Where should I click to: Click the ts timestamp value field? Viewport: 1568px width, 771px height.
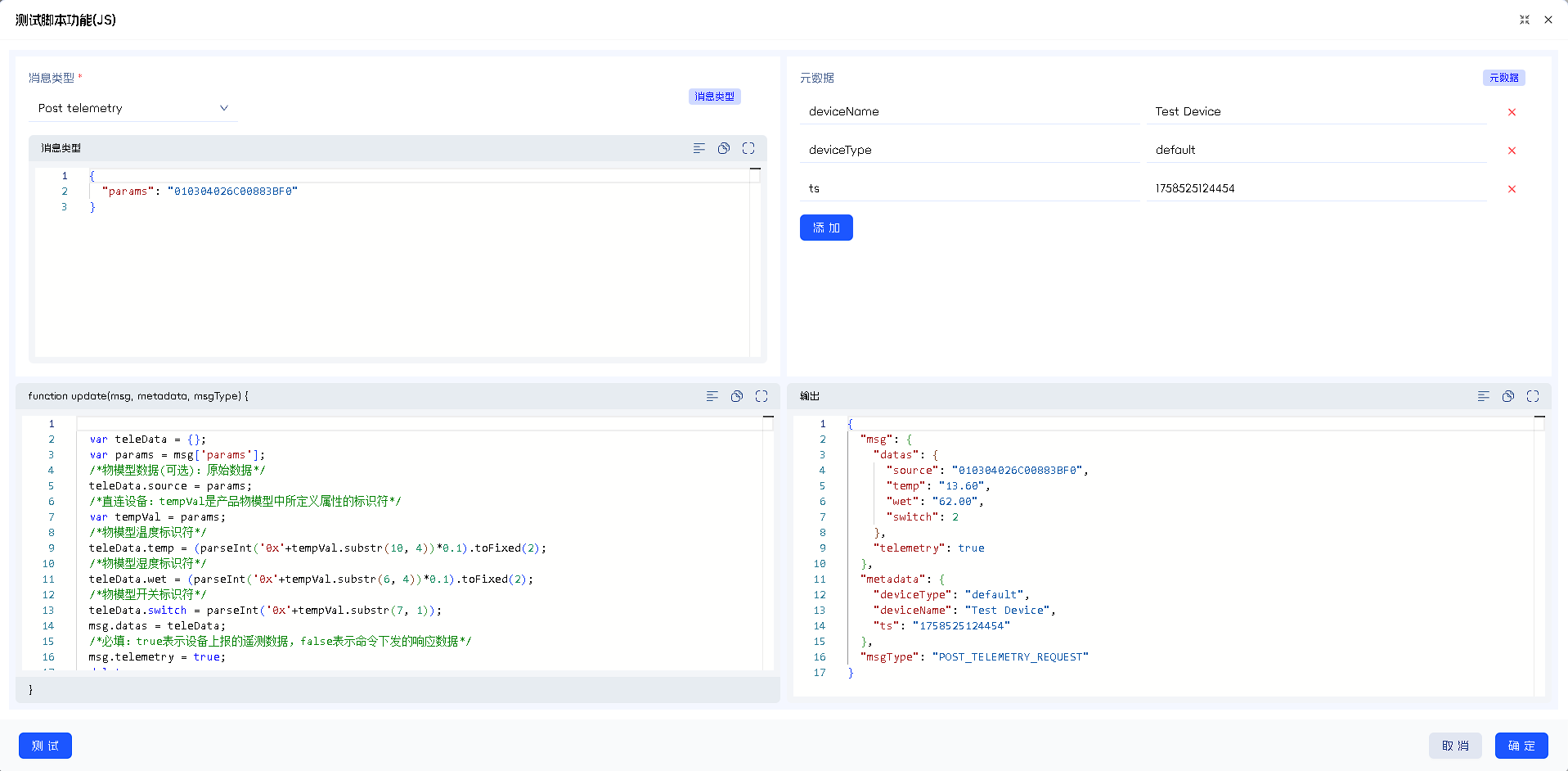pyautogui.click(x=1315, y=188)
